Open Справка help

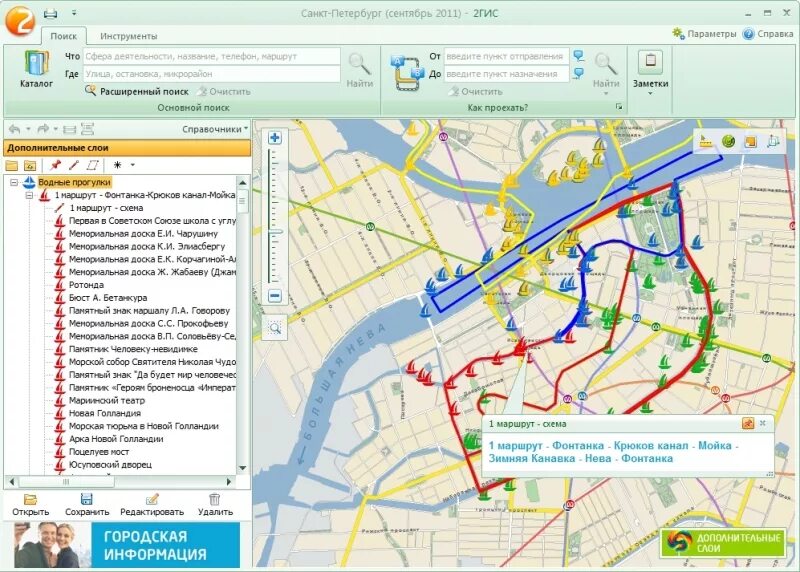click(x=768, y=34)
